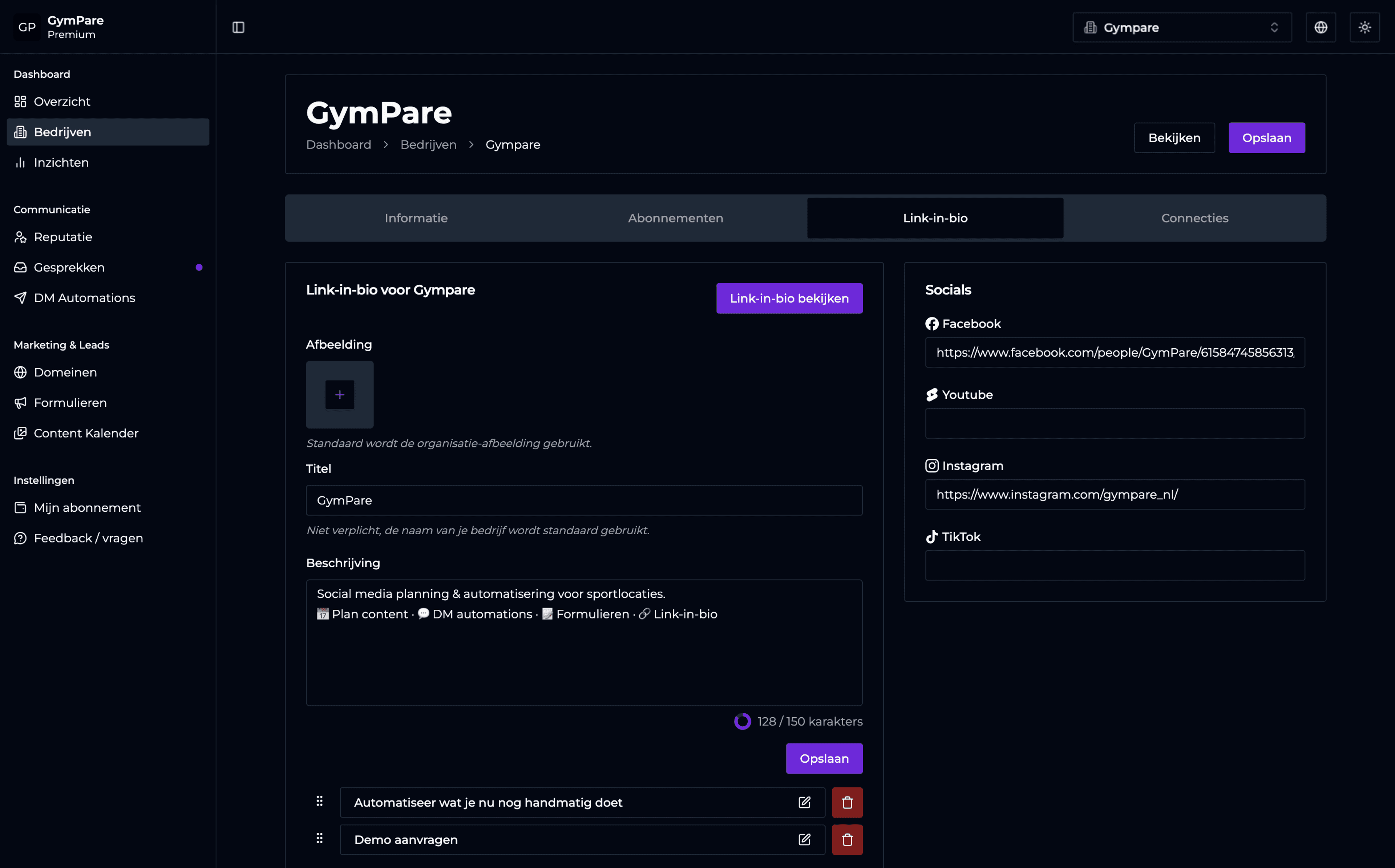The width and height of the screenshot is (1395, 868).
Task: Click the TikTok logo icon
Action: 932,537
